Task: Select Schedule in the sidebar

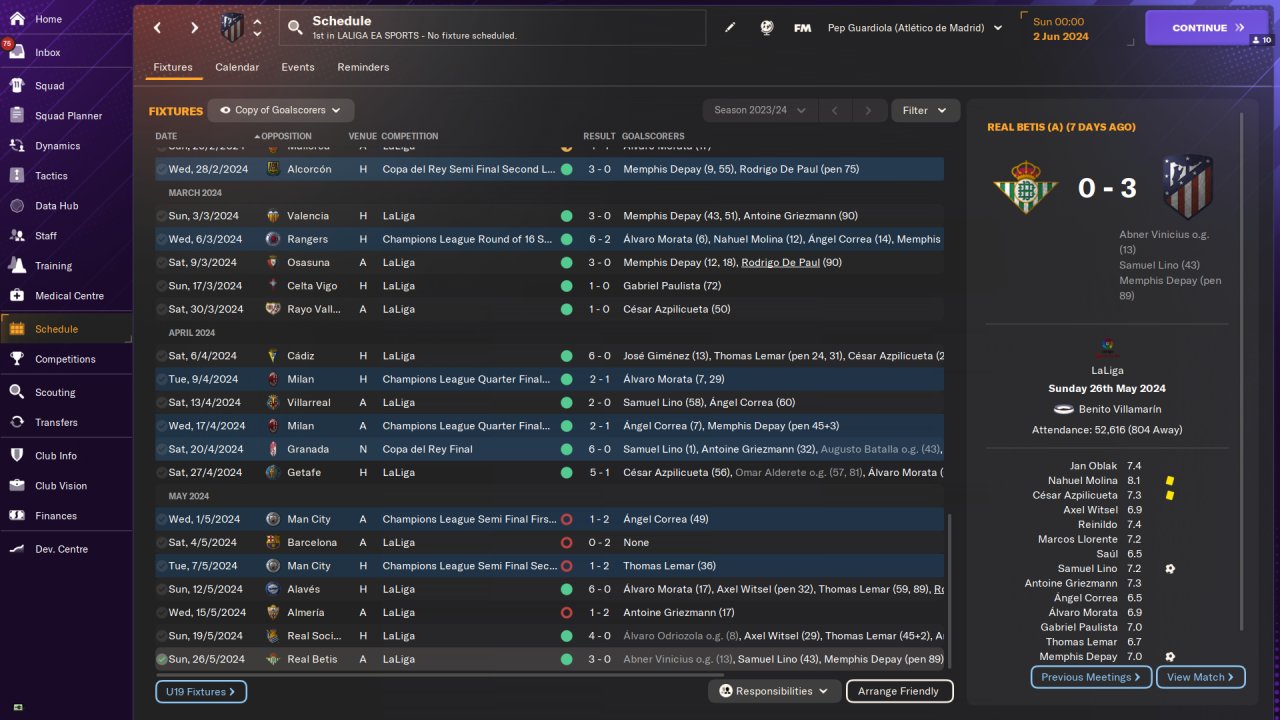Action: [x=66, y=329]
